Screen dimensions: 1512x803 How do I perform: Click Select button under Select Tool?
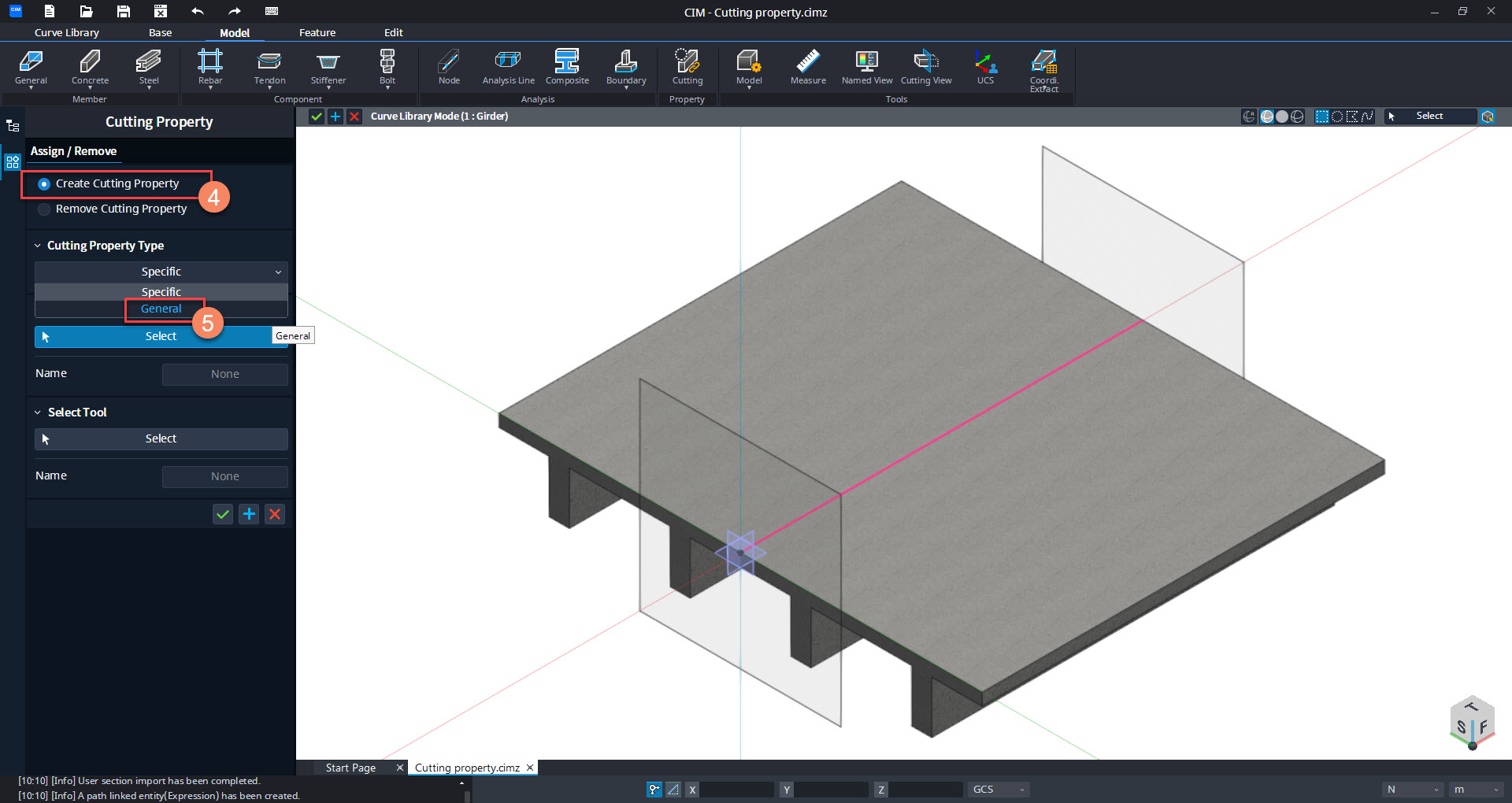click(161, 439)
